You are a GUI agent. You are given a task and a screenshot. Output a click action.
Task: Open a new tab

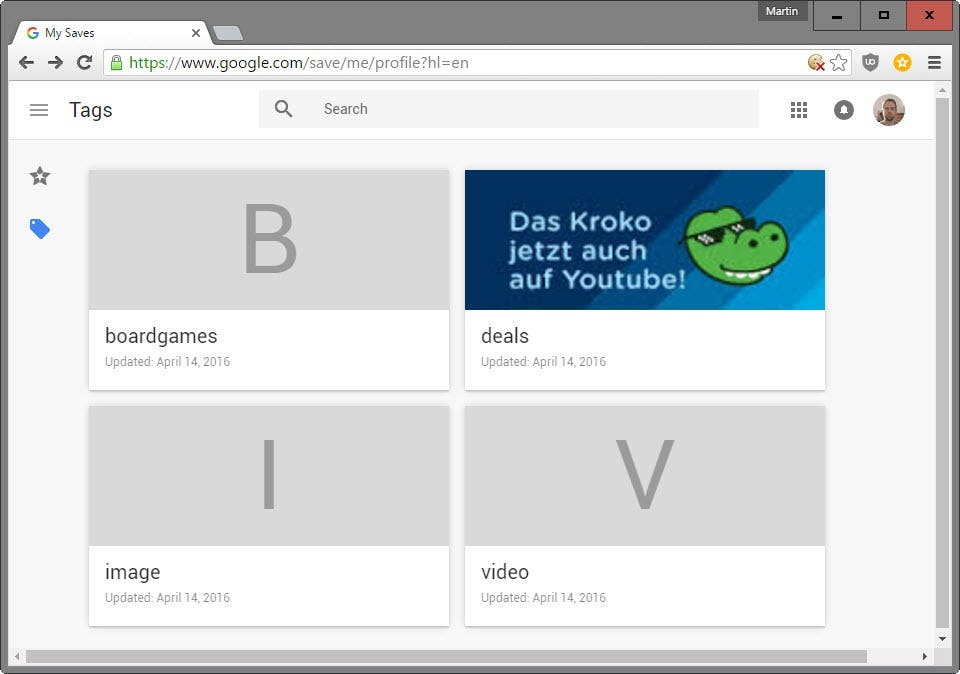227,33
